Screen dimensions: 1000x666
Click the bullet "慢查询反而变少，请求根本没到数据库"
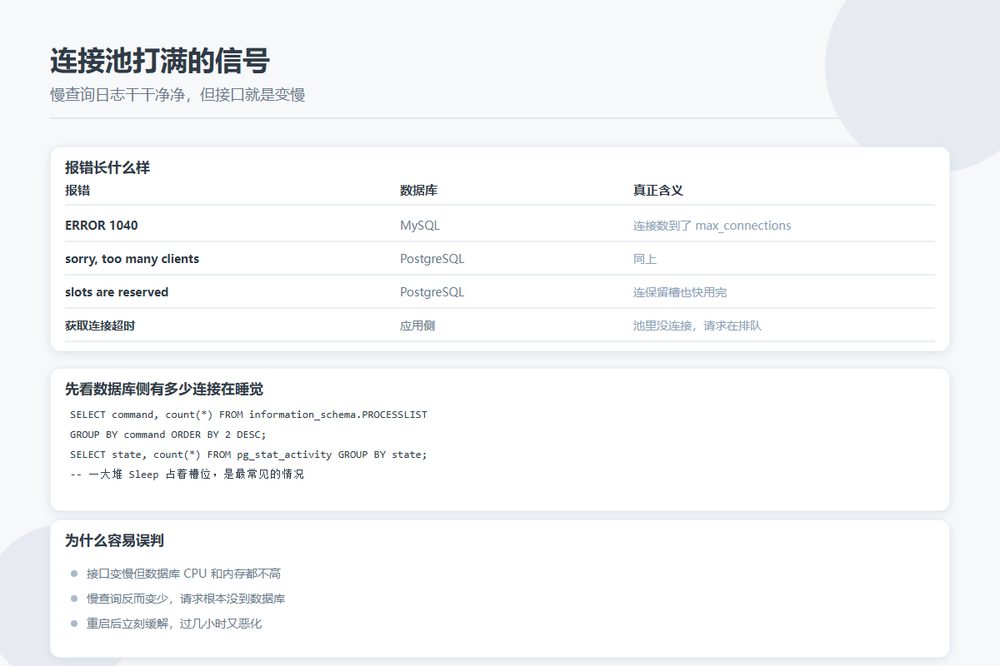[186, 598]
